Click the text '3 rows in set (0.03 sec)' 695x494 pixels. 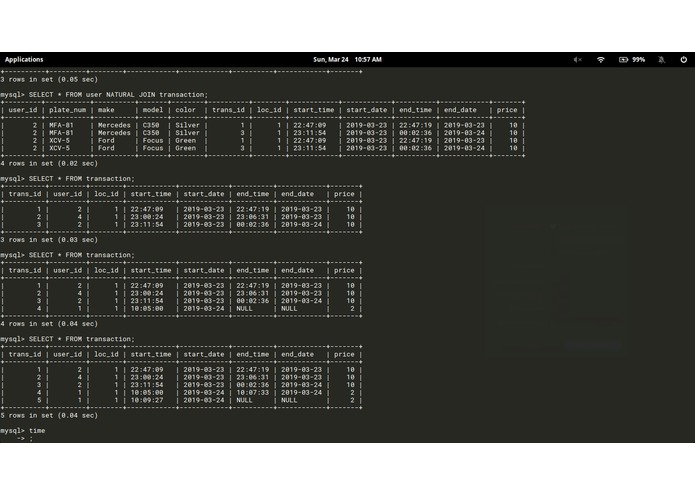(x=49, y=240)
